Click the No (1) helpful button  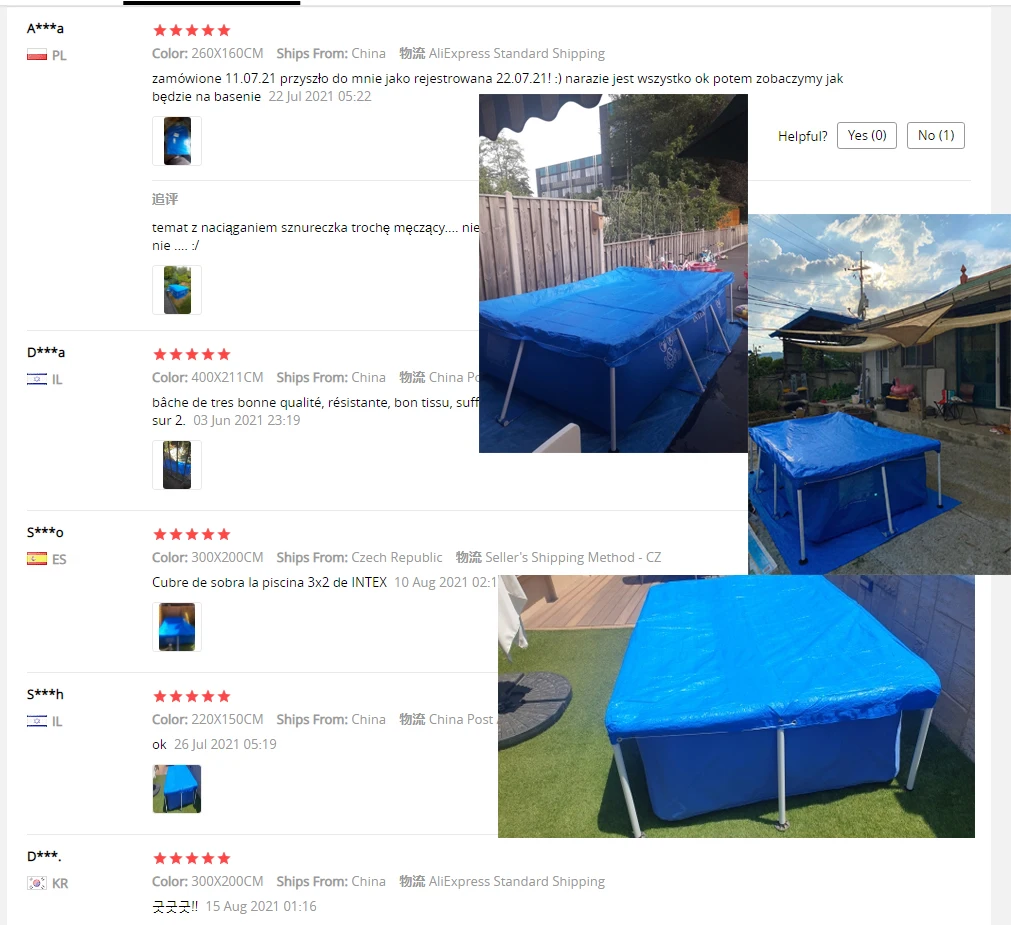[x=936, y=135]
